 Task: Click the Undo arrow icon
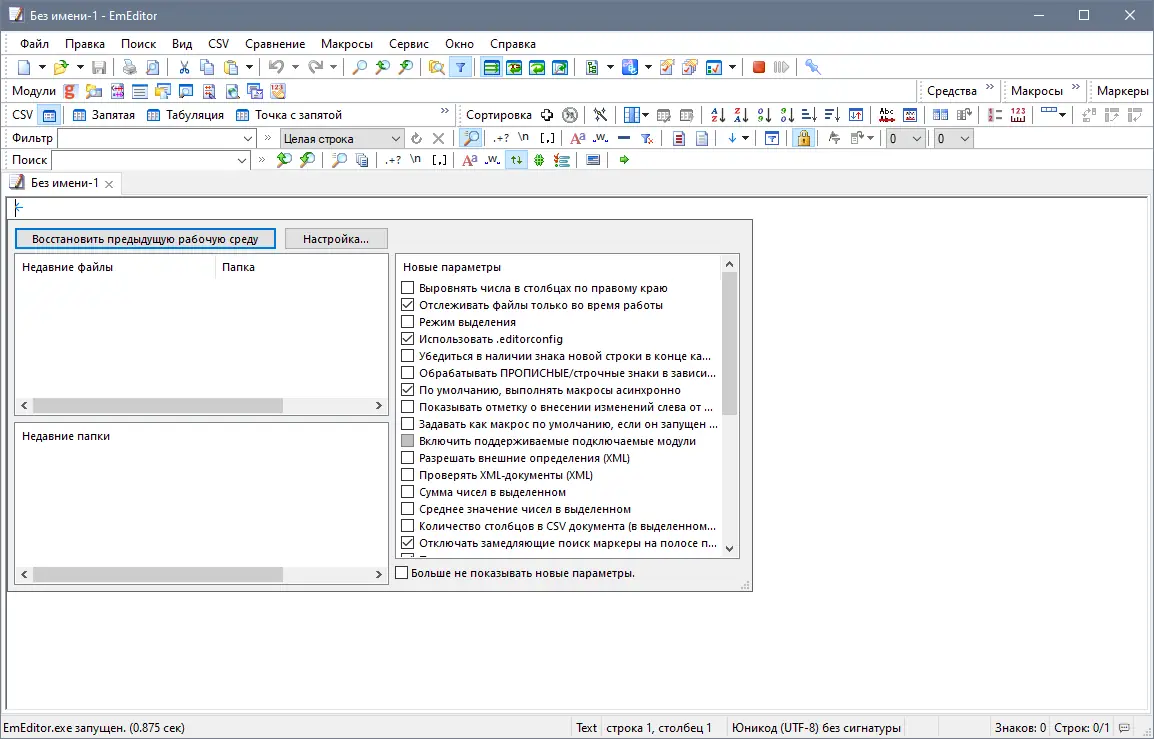click(x=276, y=67)
